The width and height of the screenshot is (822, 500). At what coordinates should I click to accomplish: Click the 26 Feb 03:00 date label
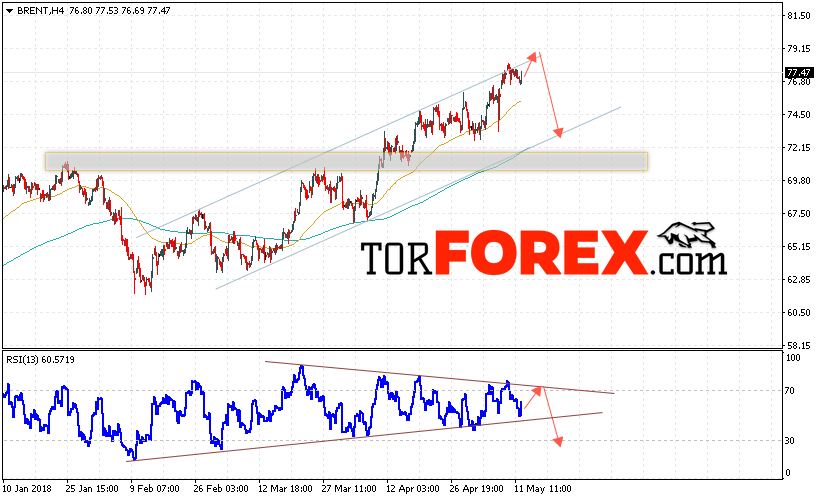click(x=221, y=488)
